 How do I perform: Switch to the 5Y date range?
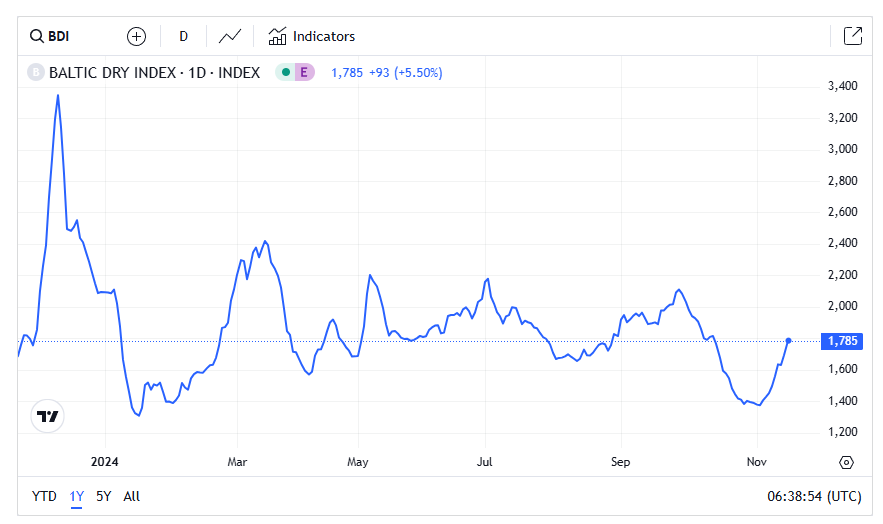tap(103, 496)
